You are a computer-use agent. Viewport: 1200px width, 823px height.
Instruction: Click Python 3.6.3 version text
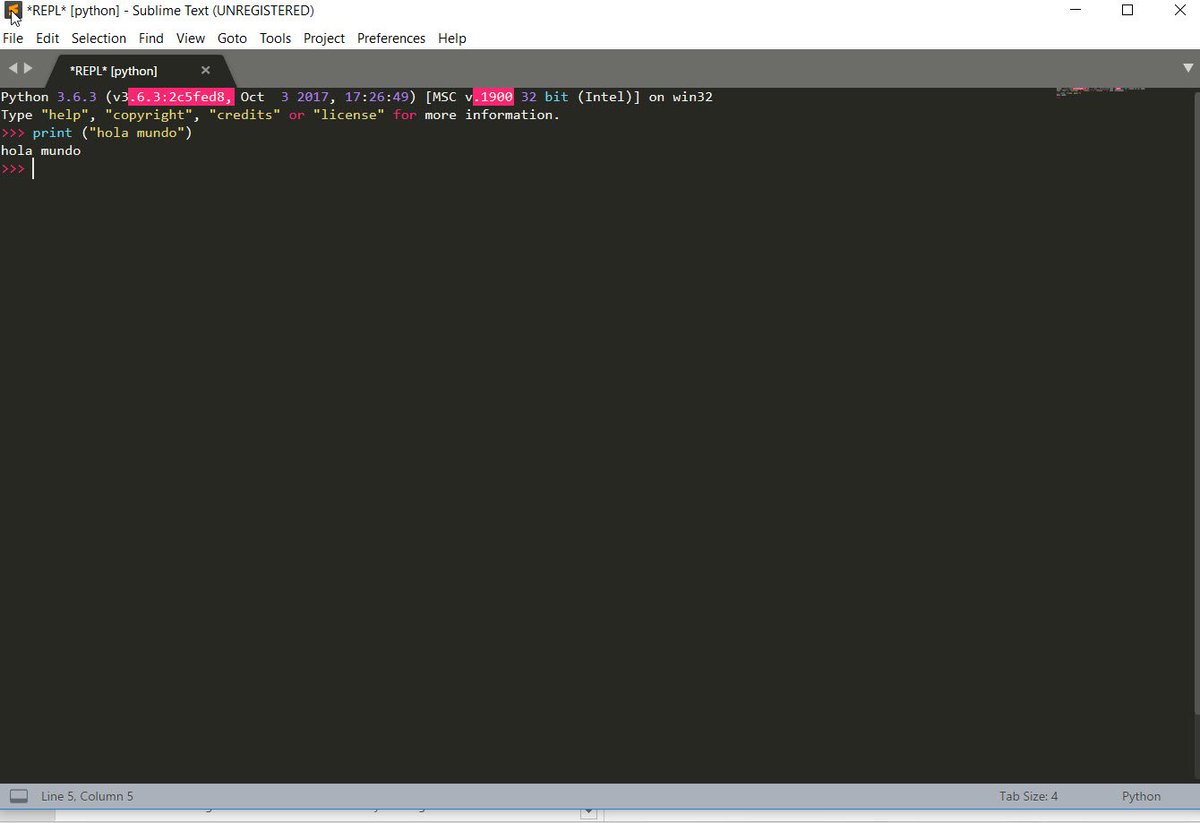pyautogui.click(x=49, y=97)
